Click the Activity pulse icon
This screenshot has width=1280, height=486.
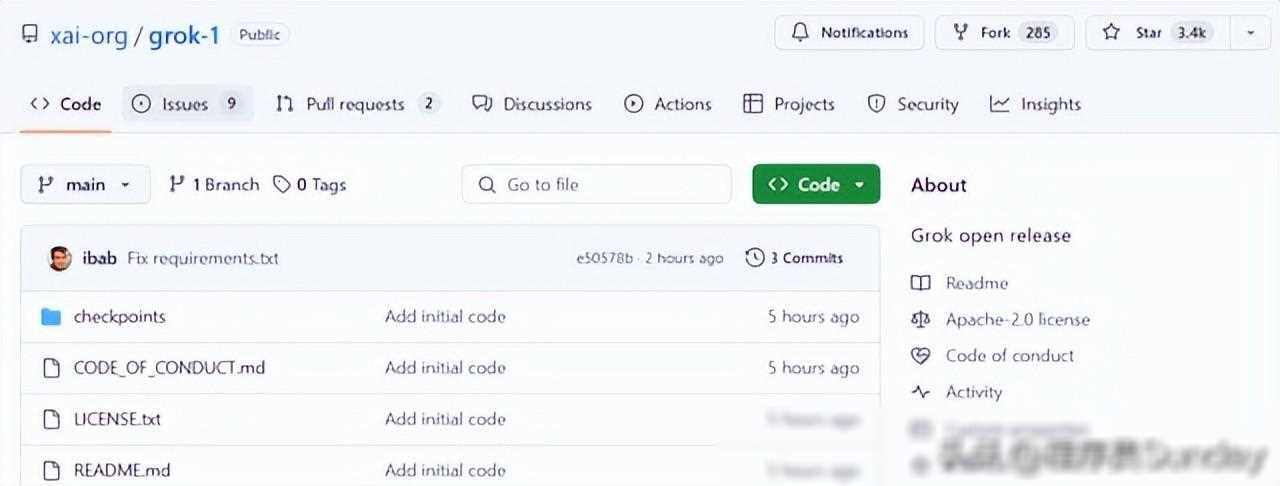(920, 392)
